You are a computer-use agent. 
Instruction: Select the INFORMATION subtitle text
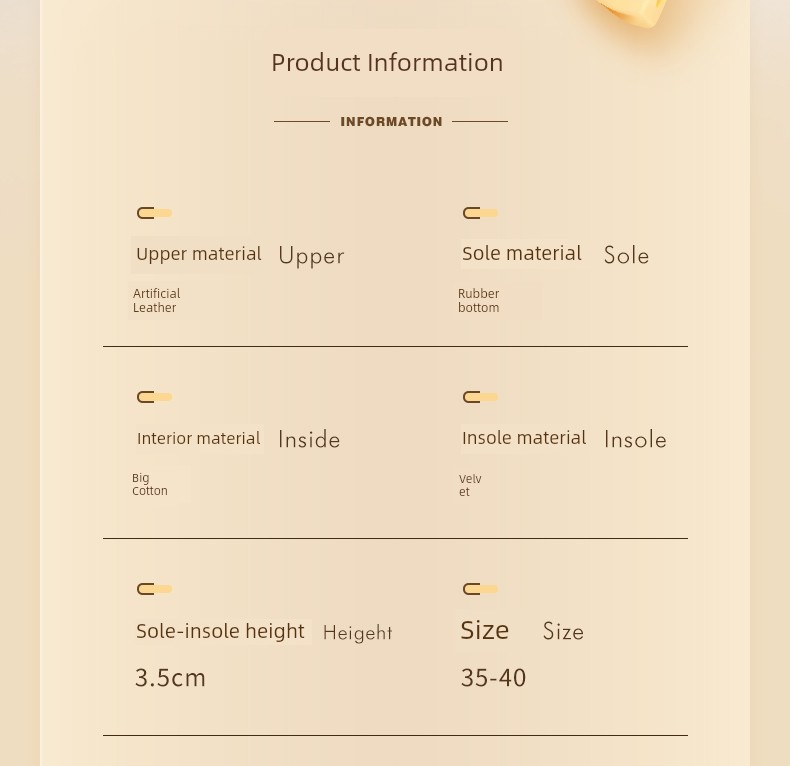[391, 121]
